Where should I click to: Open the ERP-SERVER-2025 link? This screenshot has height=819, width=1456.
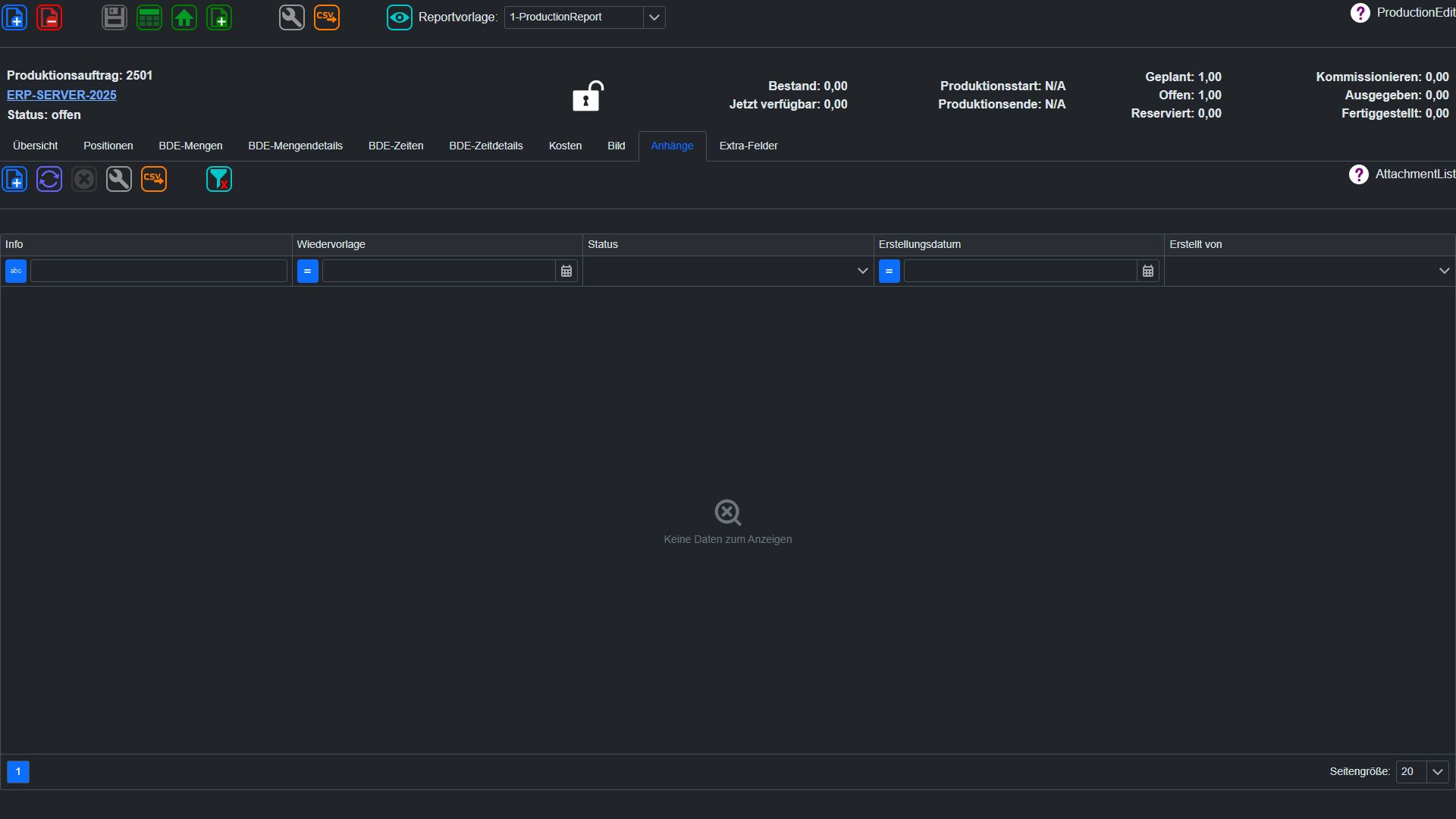click(x=61, y=96)
